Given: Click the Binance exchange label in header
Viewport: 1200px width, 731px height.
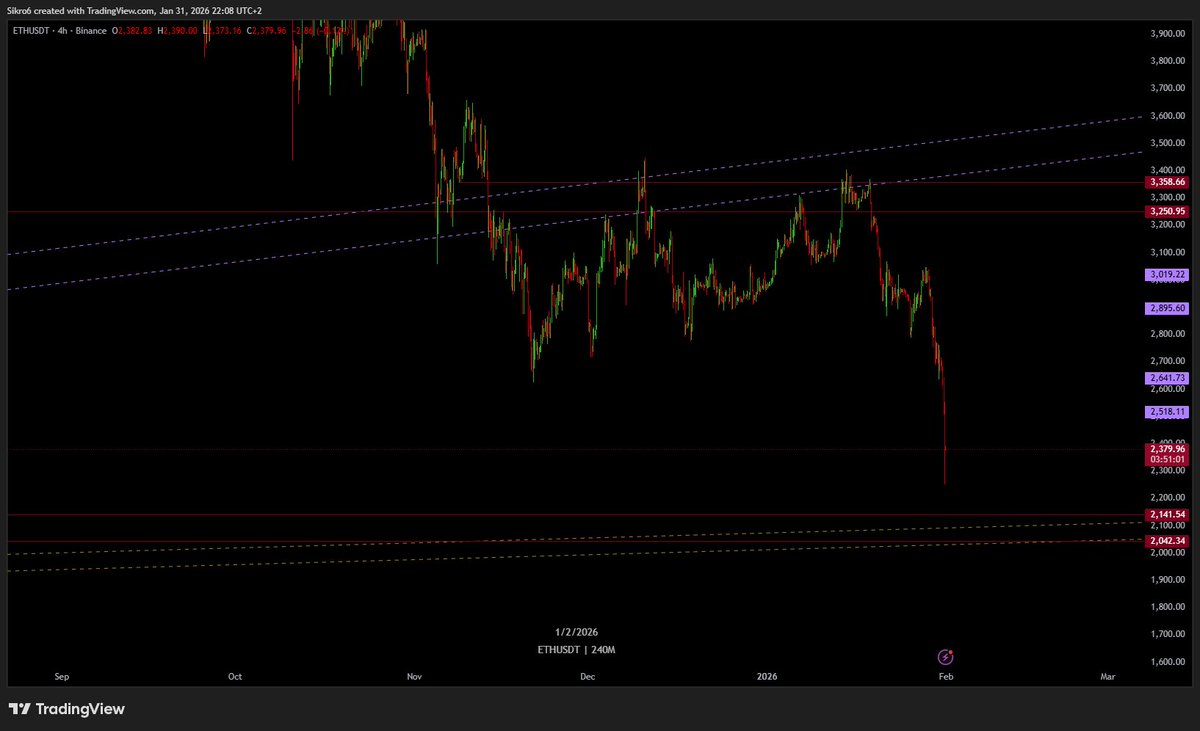Looking at the screenshot, I should (93, 31).
